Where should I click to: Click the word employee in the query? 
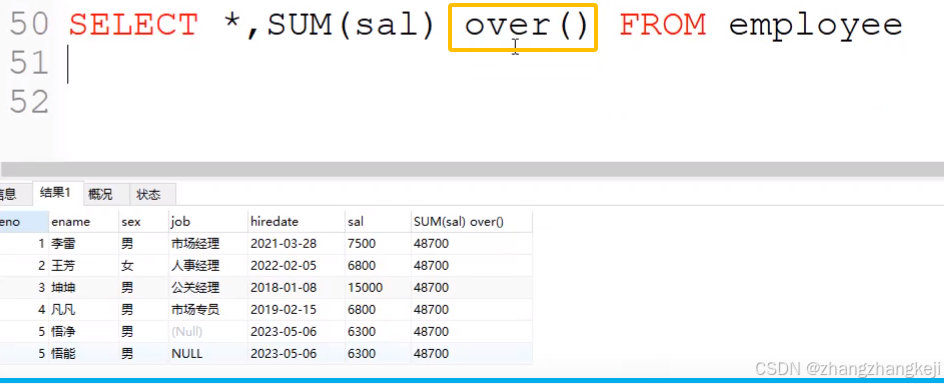[x=815, y=27]
